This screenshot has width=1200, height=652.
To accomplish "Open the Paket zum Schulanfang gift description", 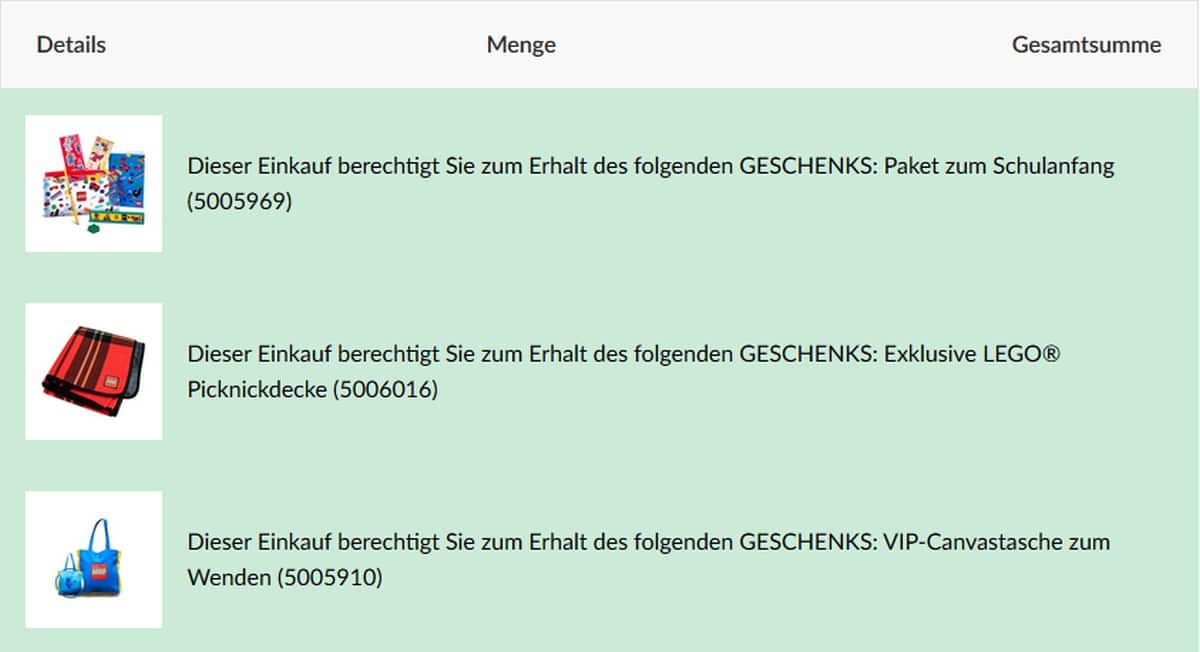I will [x=650, y=166].
